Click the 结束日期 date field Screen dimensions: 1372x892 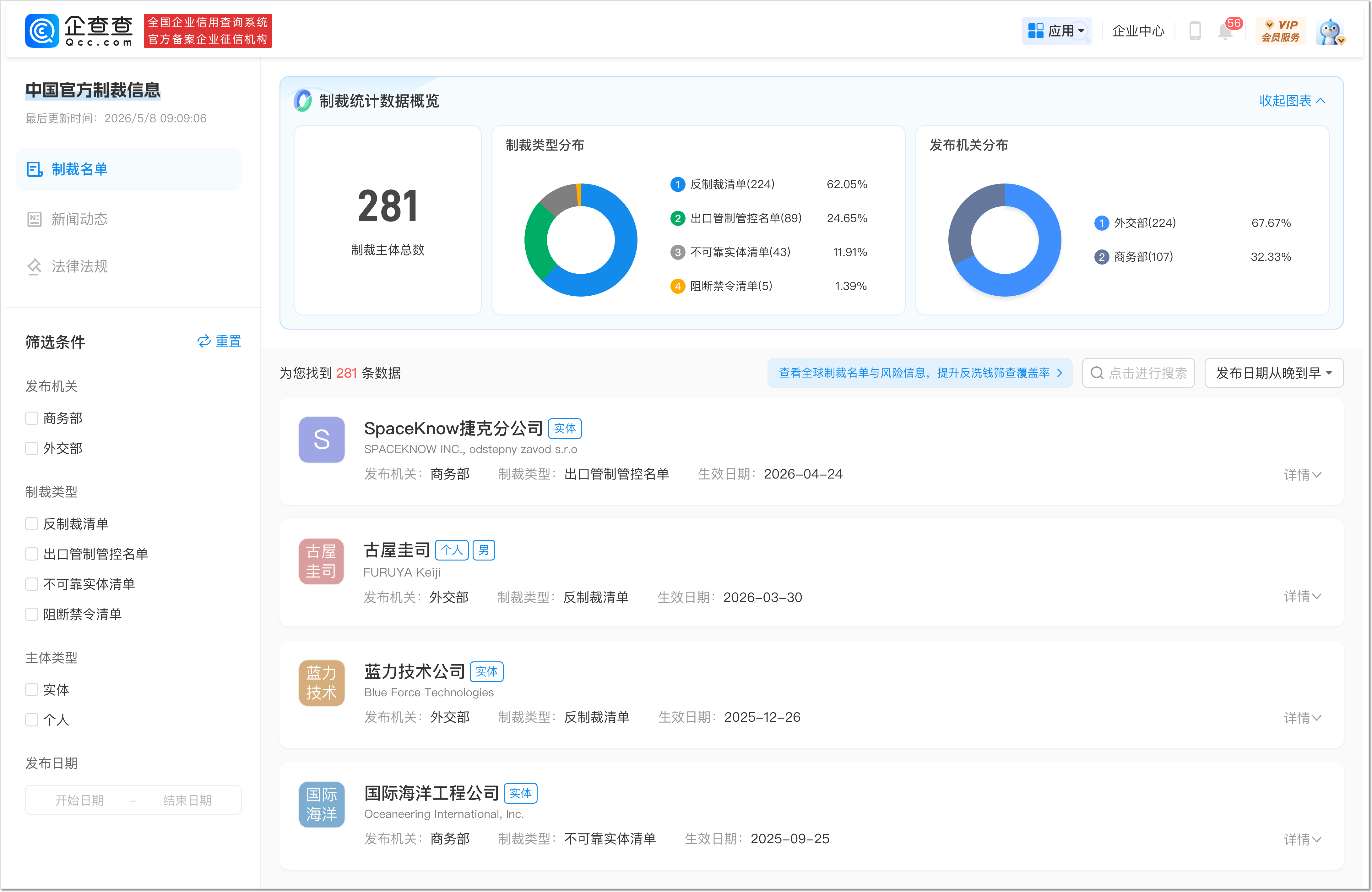pos(187,800)
